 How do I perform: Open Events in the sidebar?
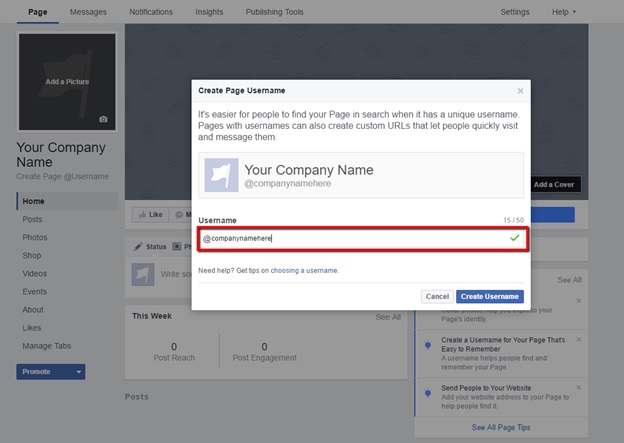click(x=34, y=291)
